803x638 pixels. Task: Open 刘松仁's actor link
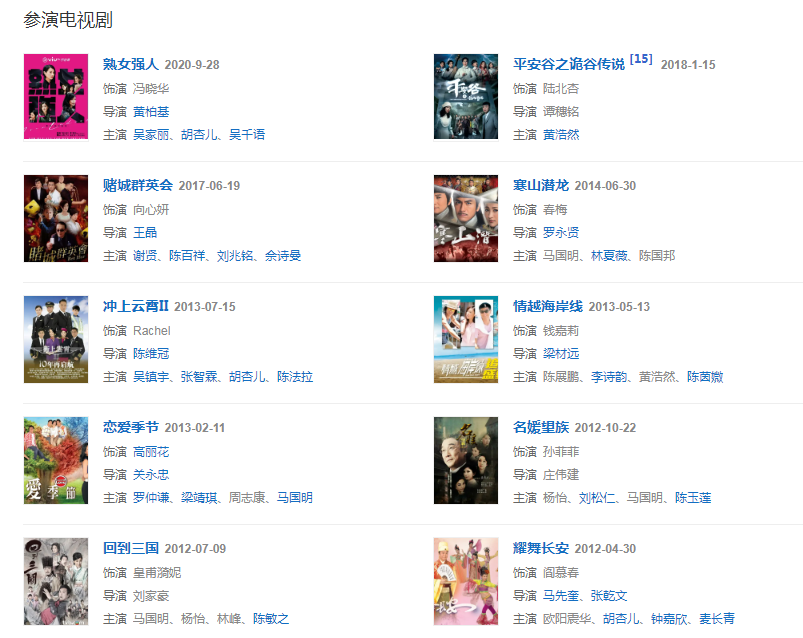point(597,498)
